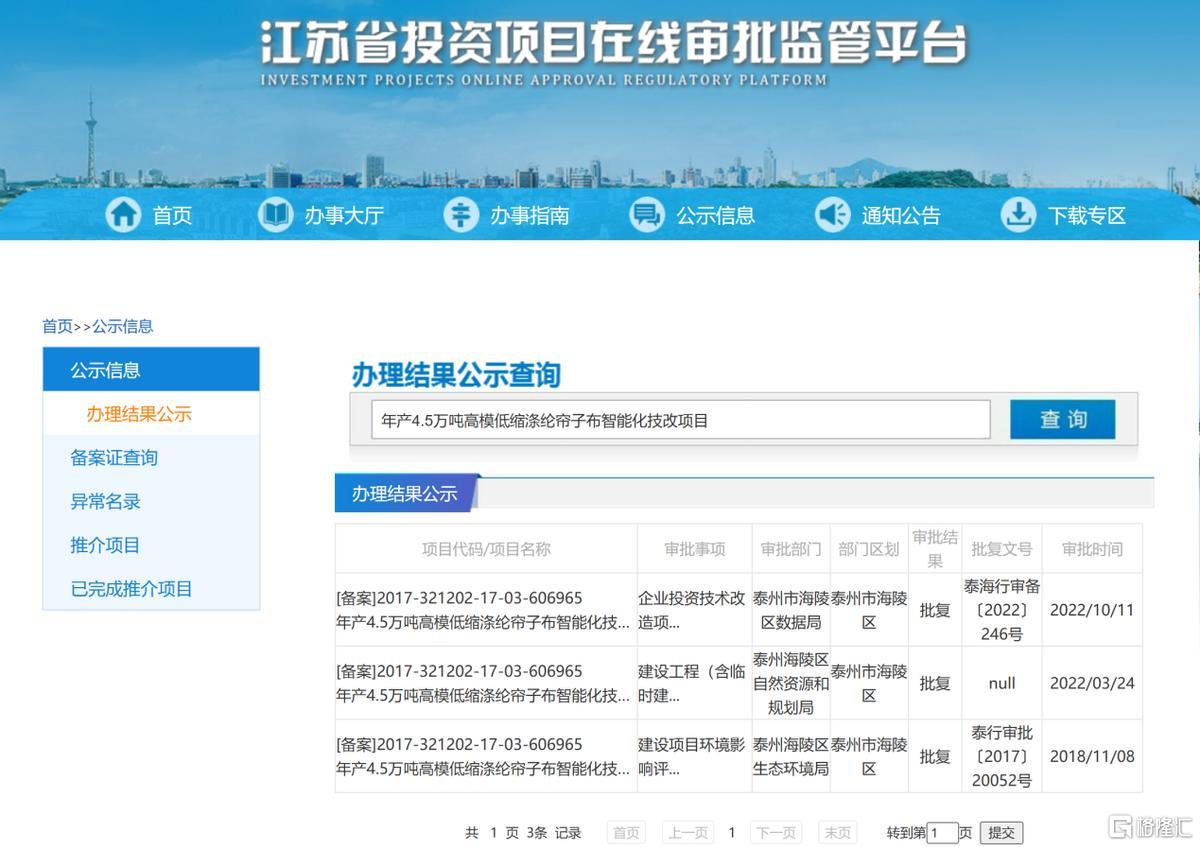Open 下载专区 navigation item
The image size is (1200, 847).
[x=1087, y=215]
